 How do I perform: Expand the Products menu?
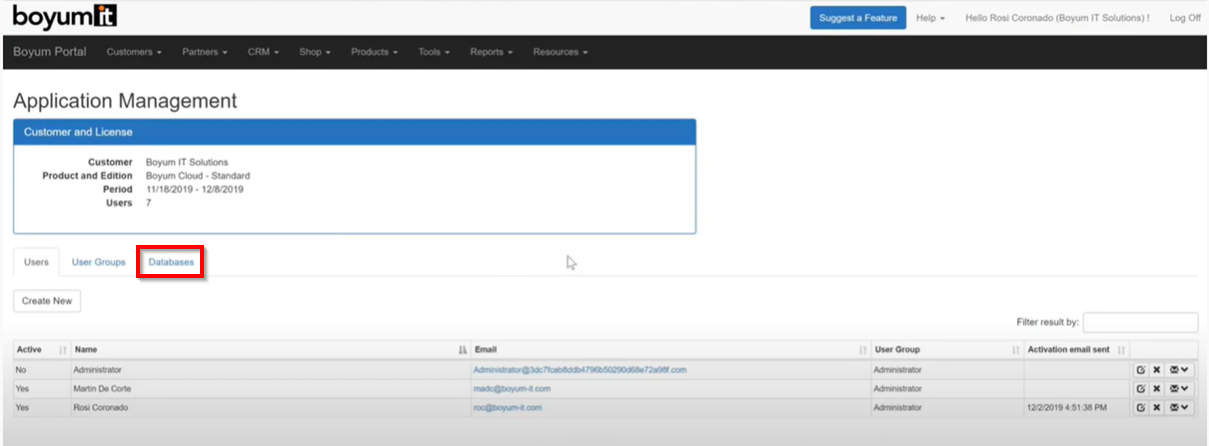tap(374, 52)
